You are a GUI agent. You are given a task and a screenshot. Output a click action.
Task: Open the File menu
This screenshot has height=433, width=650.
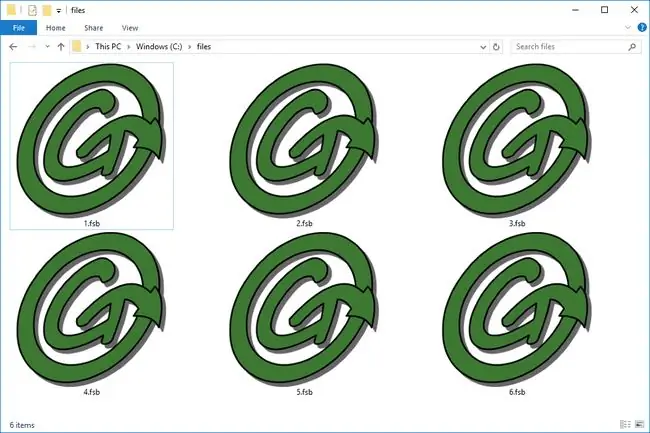tap(19, 28)
